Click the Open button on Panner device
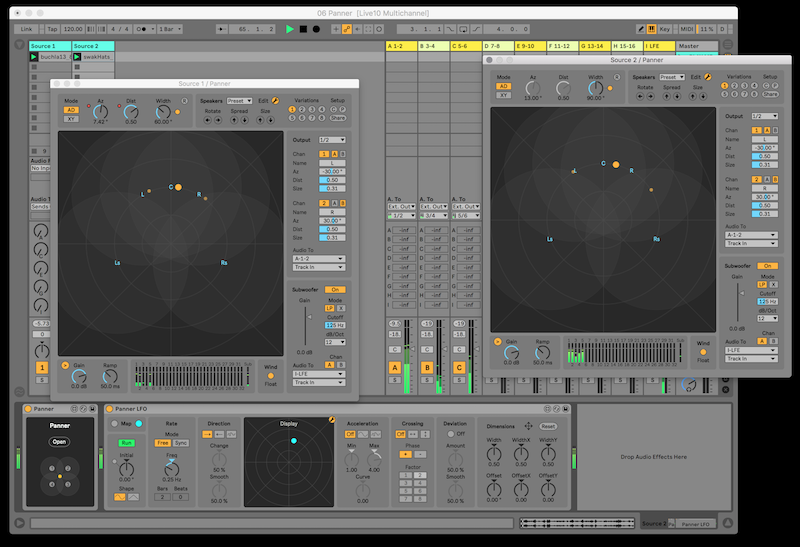The image size is (800, 547). pos(60,442)
